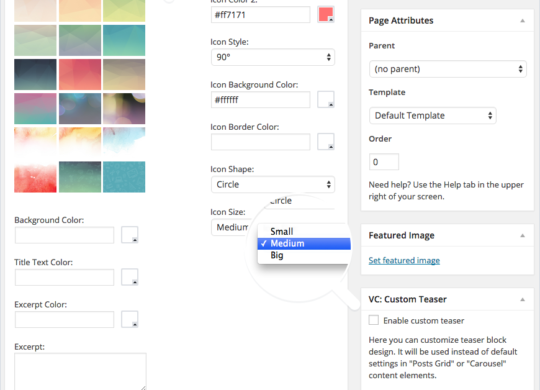The image size is (540, 390).
Task: Select the pale green polygon background thumbnail
Action: click(x=35, y=40)
